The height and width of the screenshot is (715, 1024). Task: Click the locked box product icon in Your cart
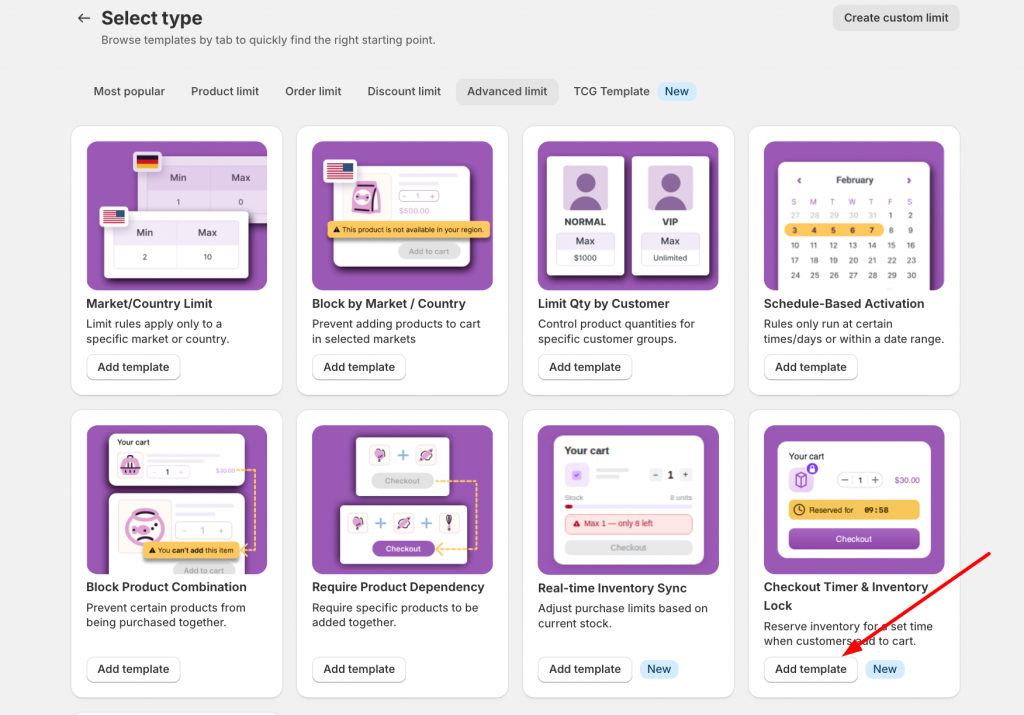(802, 479)
